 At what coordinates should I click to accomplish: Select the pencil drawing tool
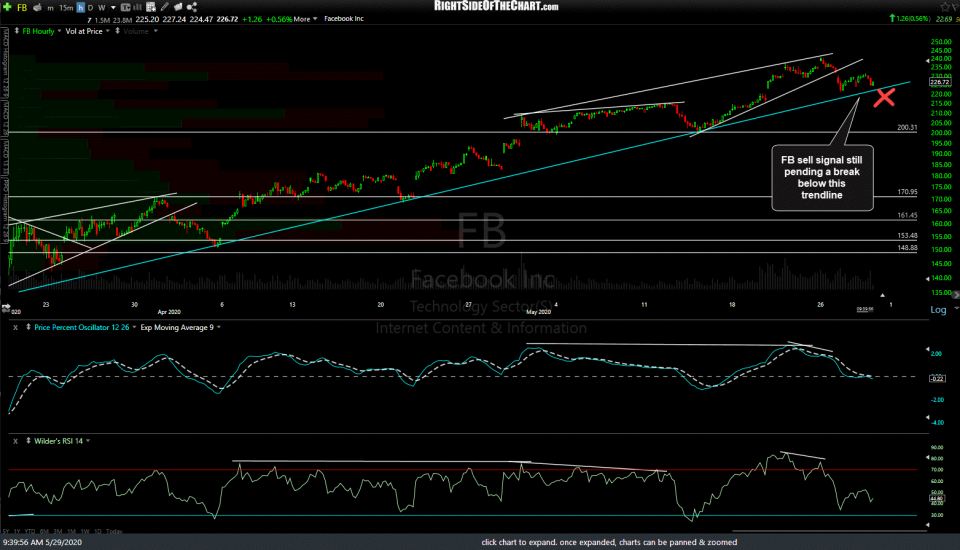click(165, 7)
